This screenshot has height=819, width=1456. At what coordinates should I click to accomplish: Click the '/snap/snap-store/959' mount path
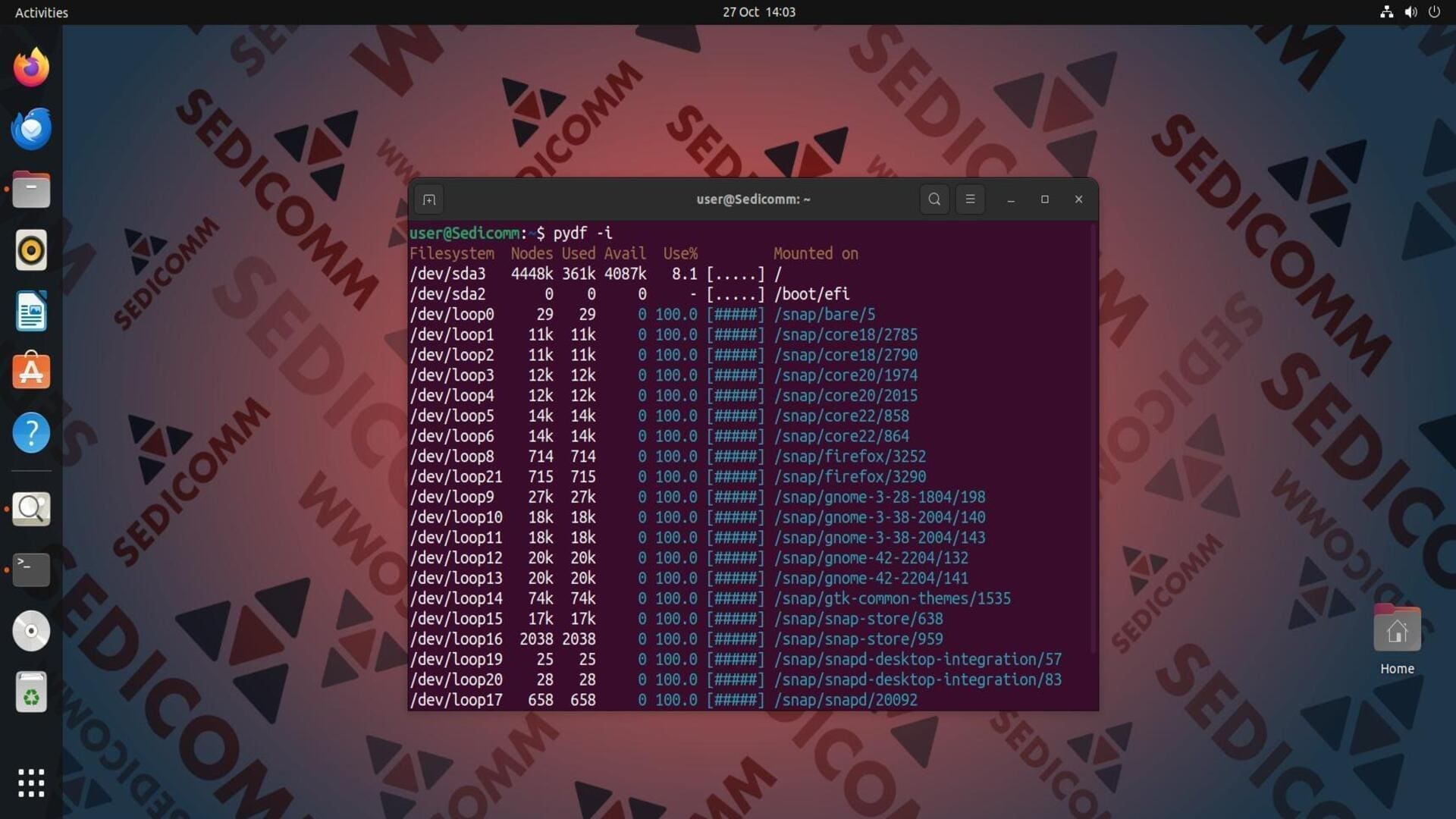858,639
